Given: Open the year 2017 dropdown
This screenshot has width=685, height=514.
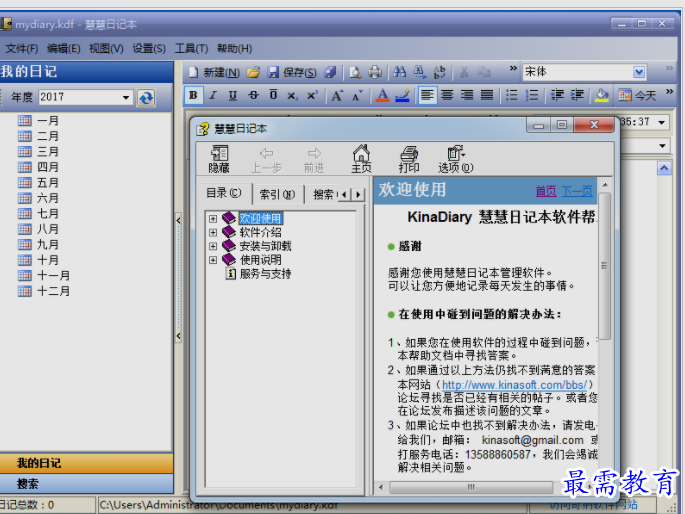Looking at the screenshot, I should click(x=126, y=97).
